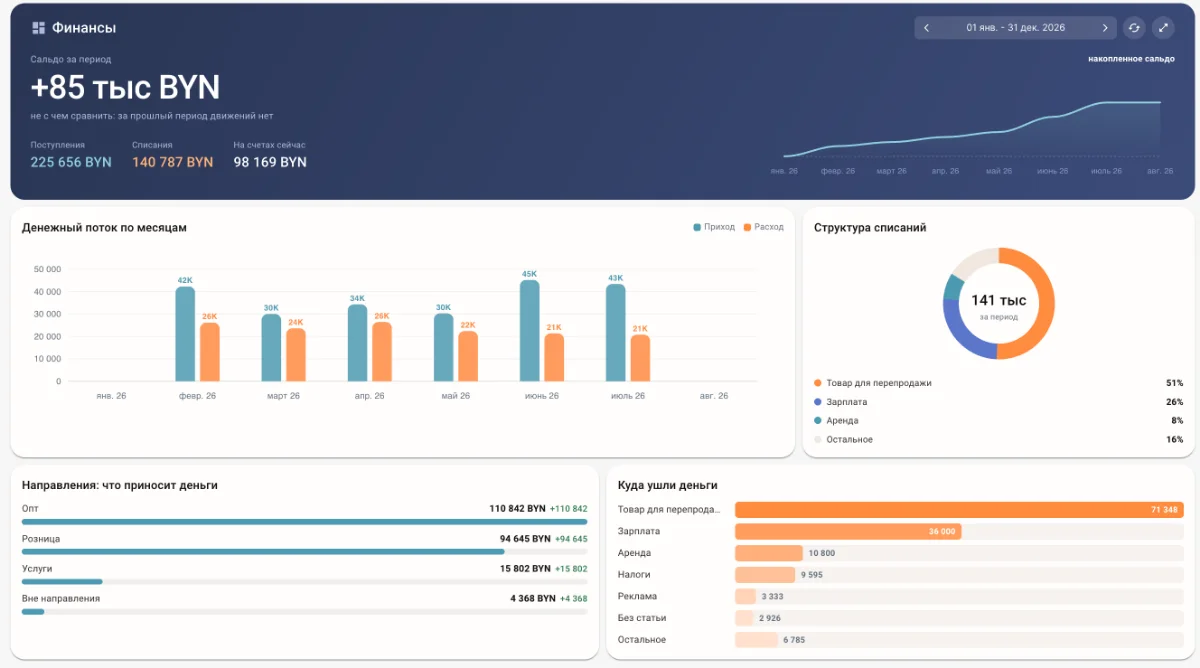This screenshot has height=668, width=1200.
Task: Click the февр. 26 expense bar 26K
Action: tap(209, 352)
